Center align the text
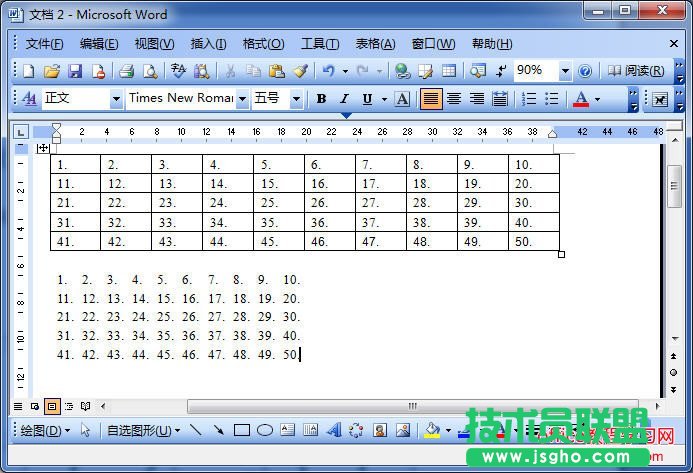Image resolution: width=693 pixels, height=473 pixels. click(x=454, y=99)
